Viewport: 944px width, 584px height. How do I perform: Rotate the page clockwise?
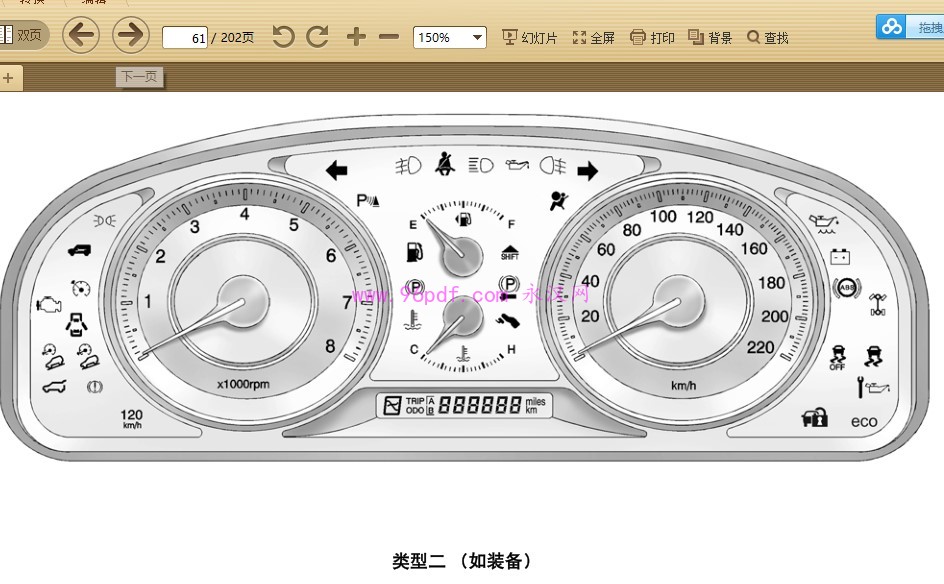click(318, 37)
